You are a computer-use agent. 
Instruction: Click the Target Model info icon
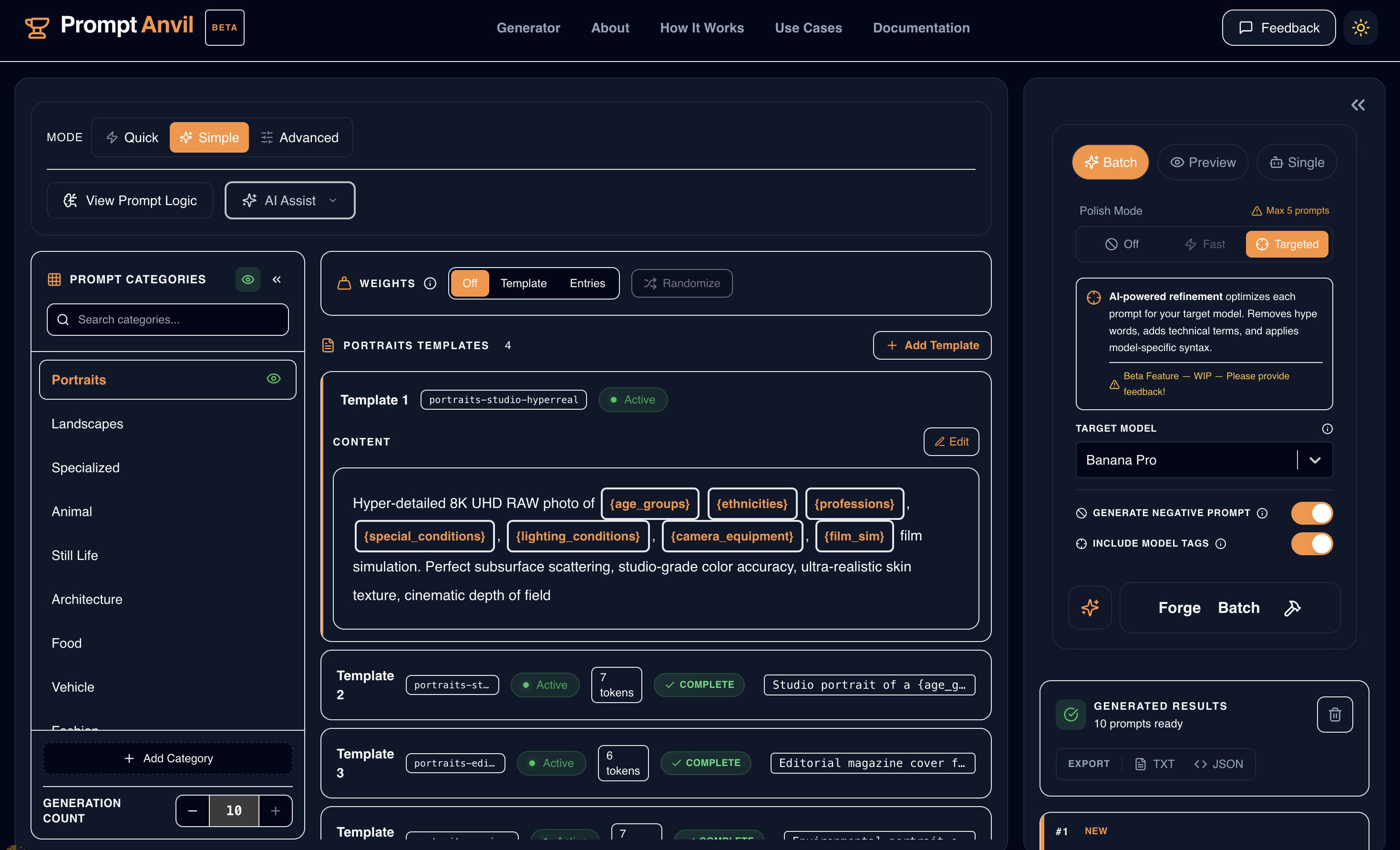[x=1327, y=428]
